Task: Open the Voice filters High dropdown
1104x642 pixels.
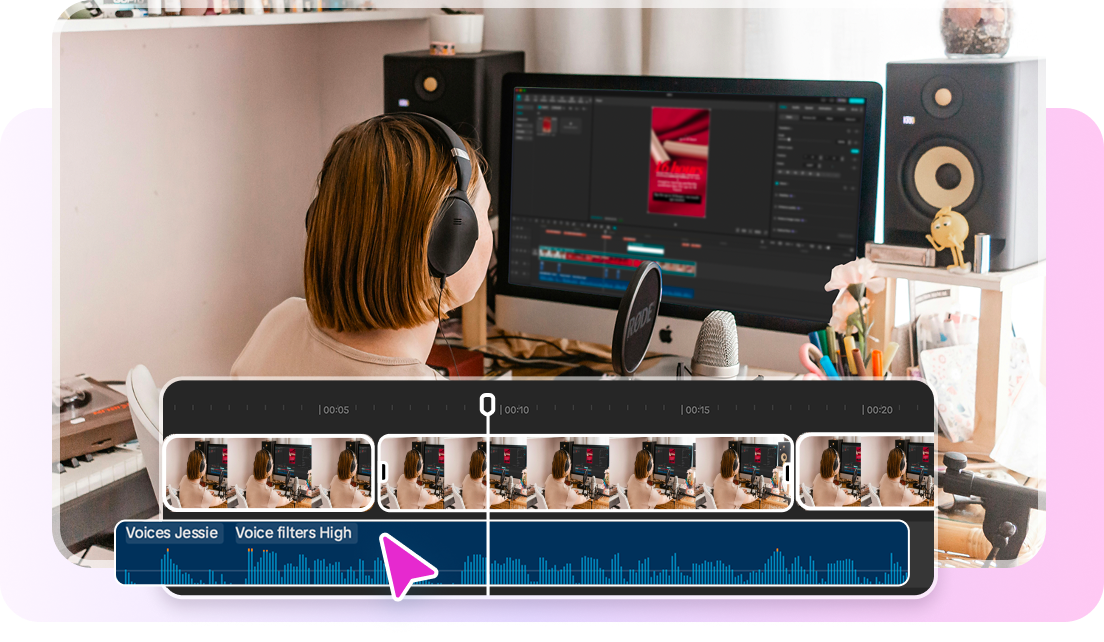Action: click(x=293, y=533)
